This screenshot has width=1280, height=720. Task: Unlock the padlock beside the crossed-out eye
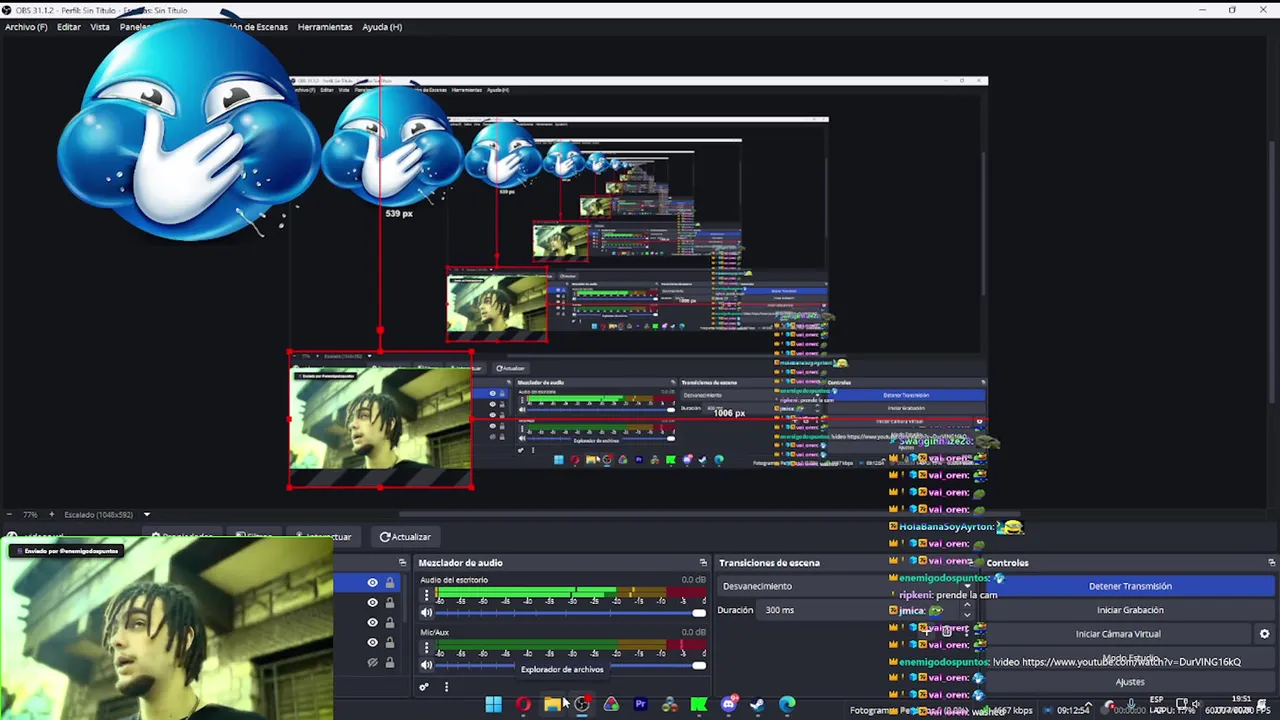(x=390, y=662)
